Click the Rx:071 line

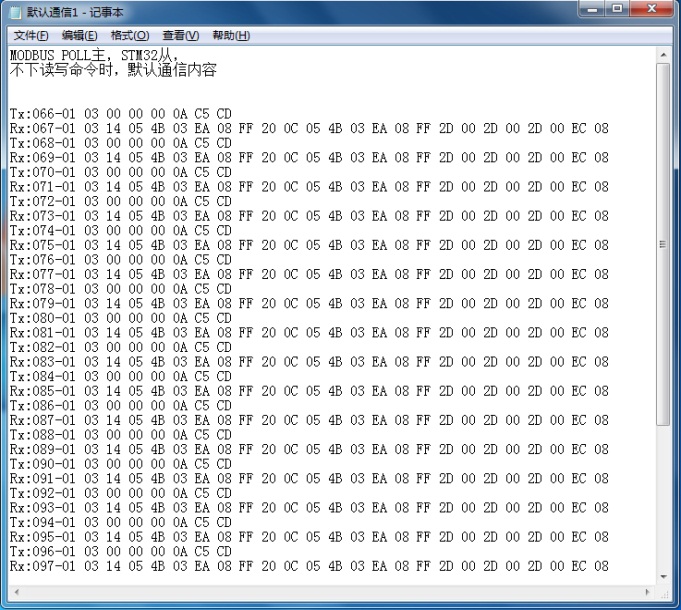(x=309, y=187)
